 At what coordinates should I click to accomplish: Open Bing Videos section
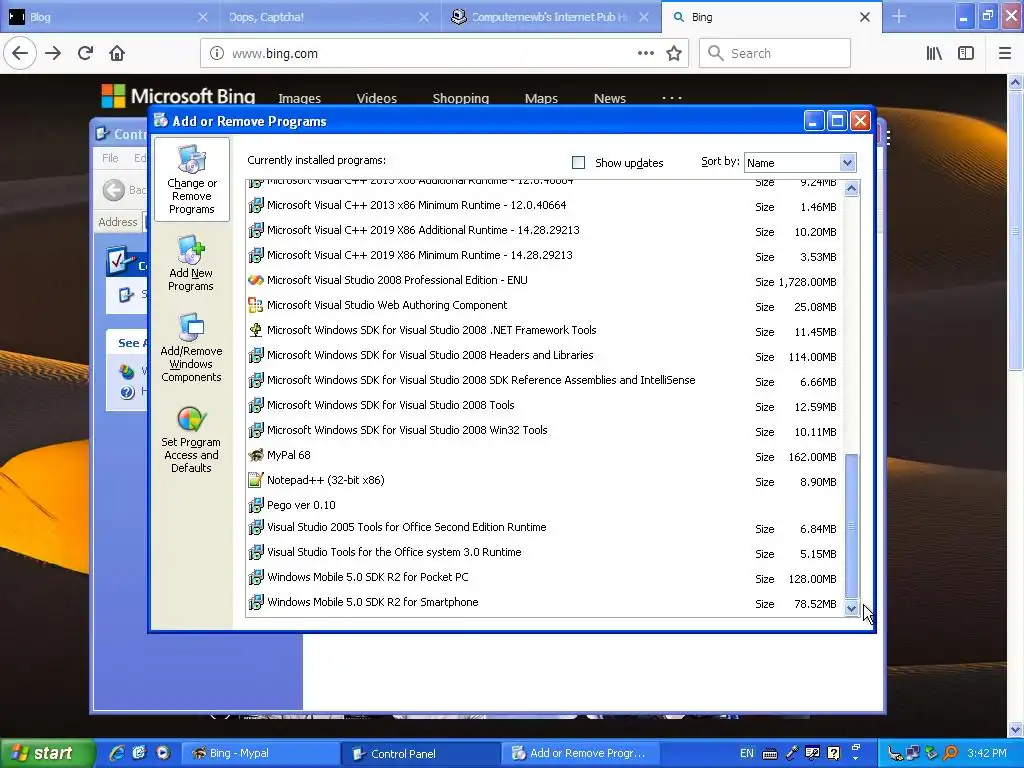click(x=377, y=98)
